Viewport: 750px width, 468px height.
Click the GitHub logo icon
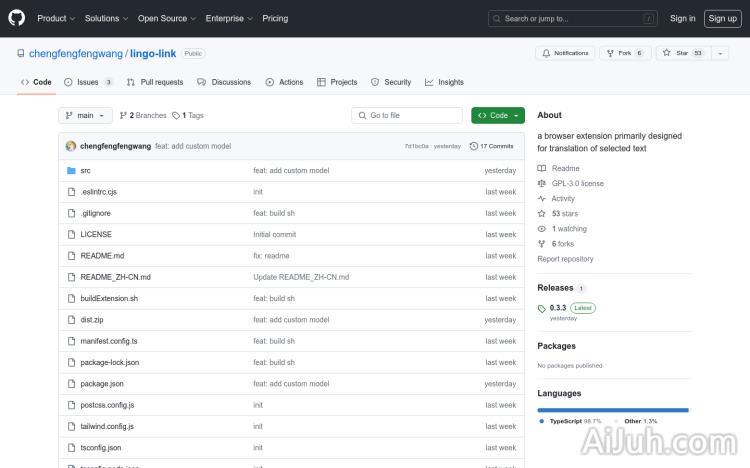point(19,18)
